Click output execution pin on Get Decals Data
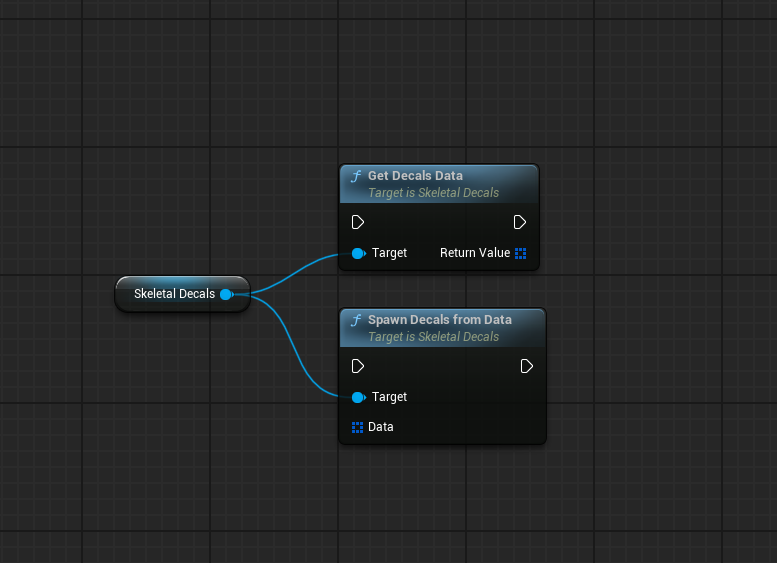777x563 pixels. (519, 222)
